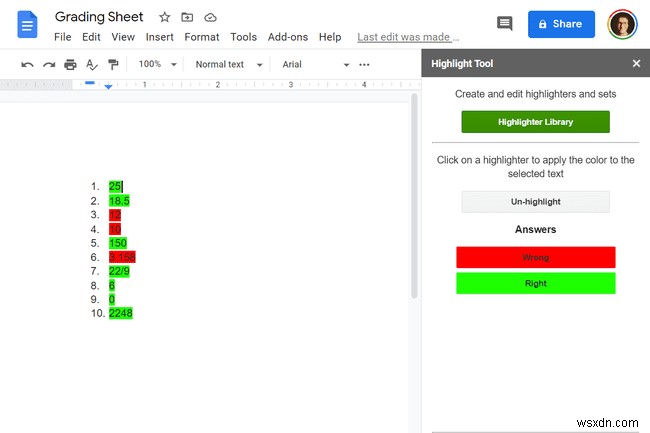Screen dimensions: 650x433
Task: Click answer 150 in the list
Action: tap(118, 243)
